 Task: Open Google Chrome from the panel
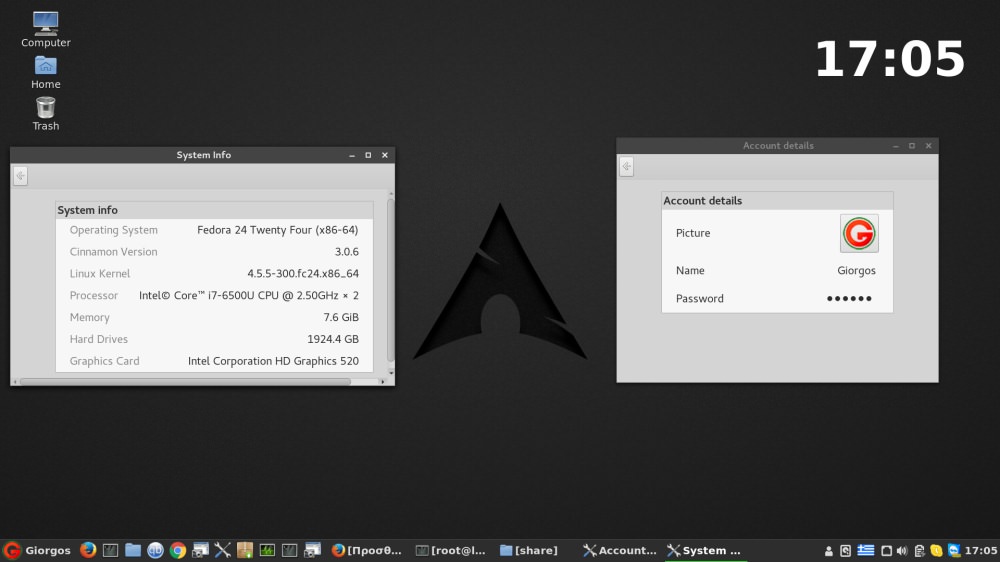coord(178,550)
